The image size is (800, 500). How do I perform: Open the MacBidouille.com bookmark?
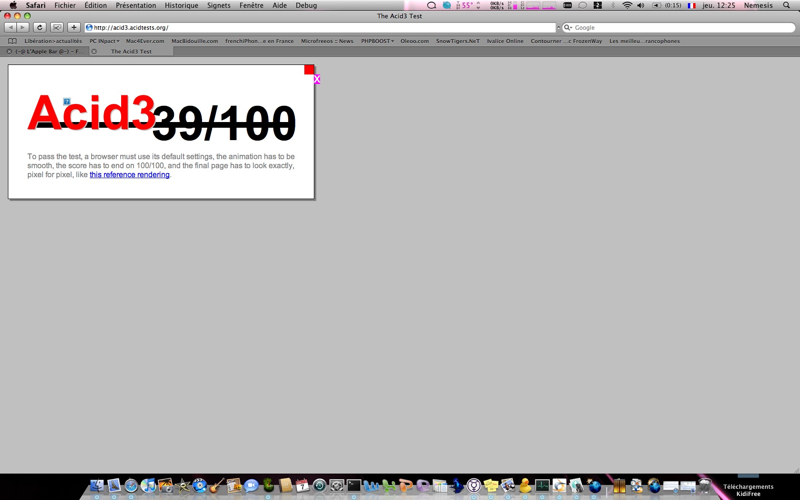tap(194, 41)
